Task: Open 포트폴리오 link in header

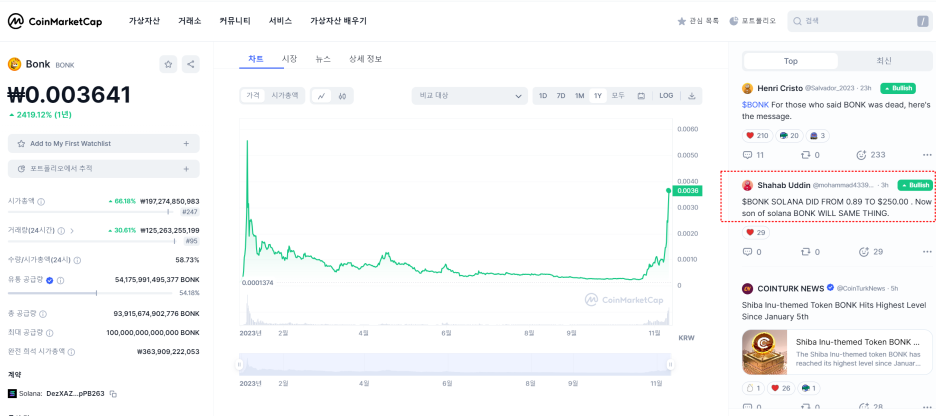Action: click(753, 21)
